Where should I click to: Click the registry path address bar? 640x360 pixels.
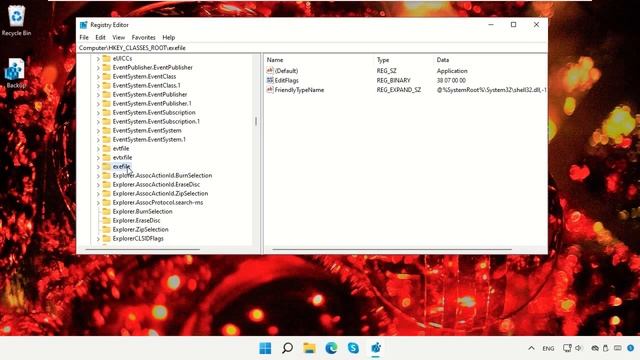click(312, 48)
